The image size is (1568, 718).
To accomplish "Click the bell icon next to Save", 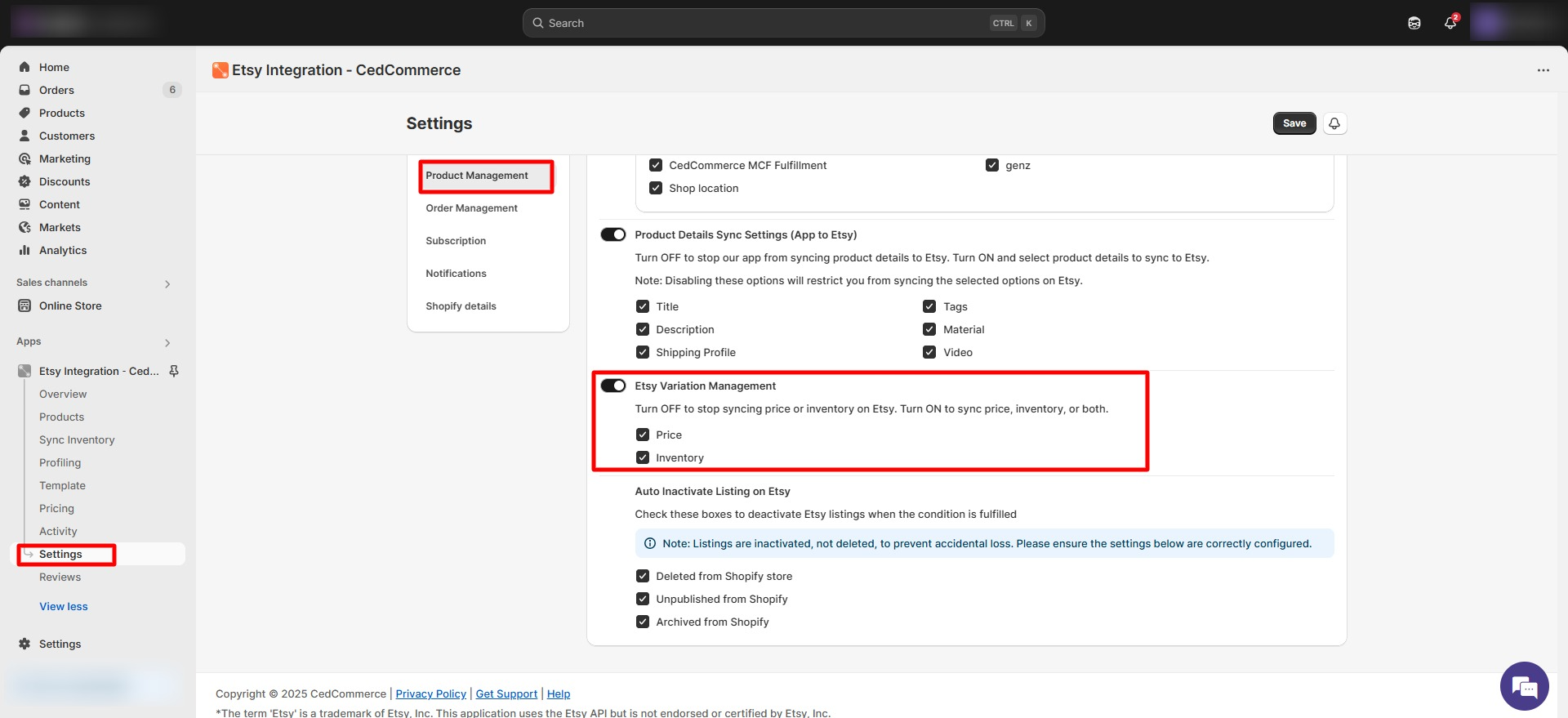I will click(1334, 123).
